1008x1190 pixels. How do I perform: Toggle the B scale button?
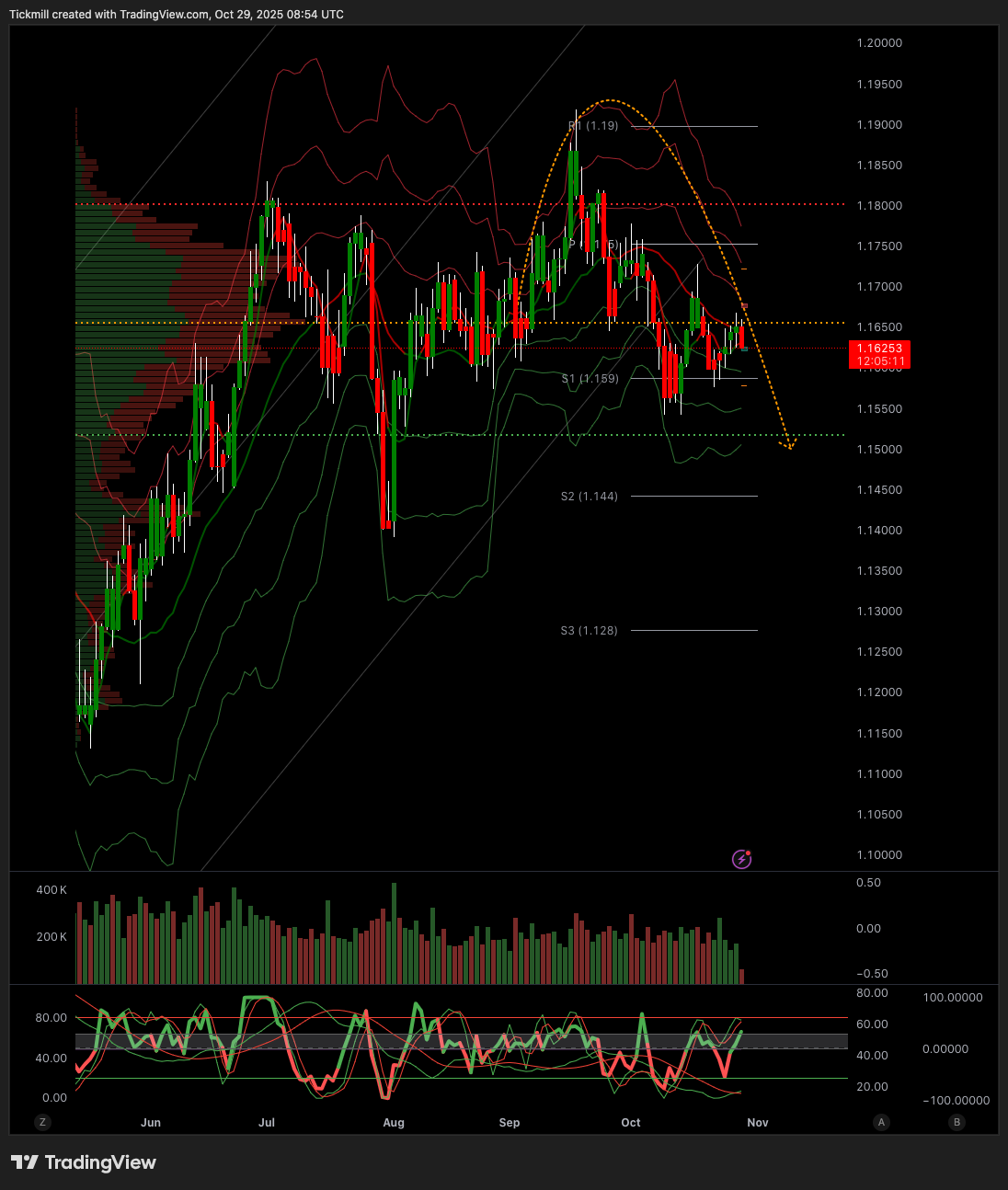click(x=957, y=1122)
